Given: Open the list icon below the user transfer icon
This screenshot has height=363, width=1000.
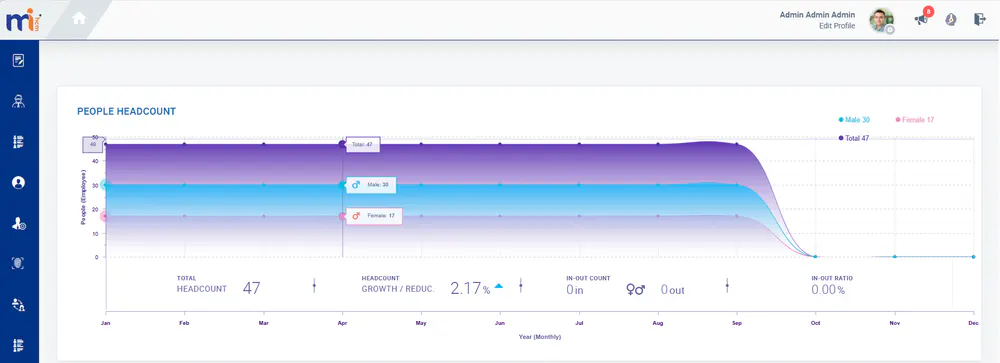Looking at the screenshot, I should click(x=18, y=344).
